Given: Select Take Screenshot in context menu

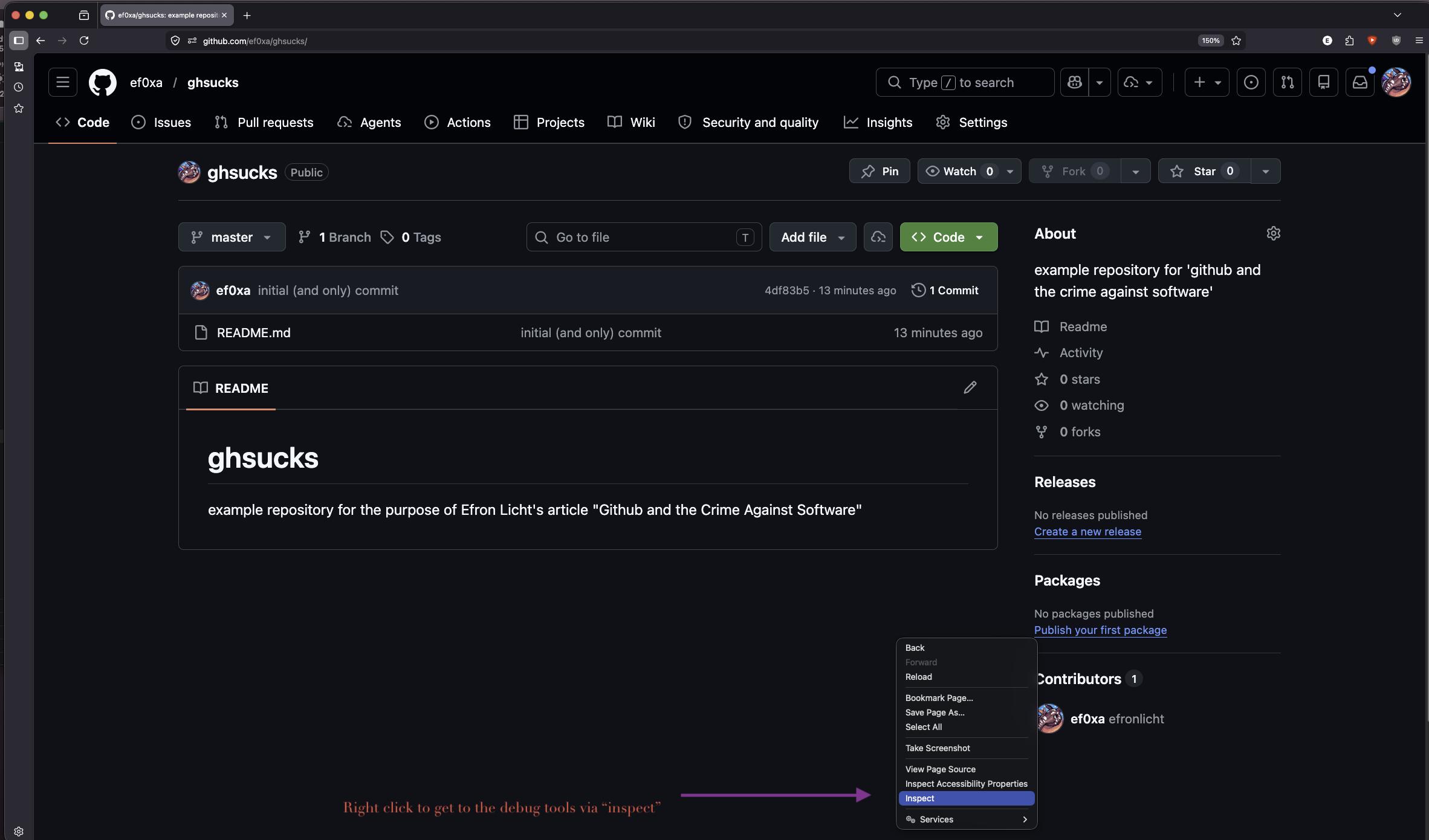Looking at the screenshot, I should [967, 748].
